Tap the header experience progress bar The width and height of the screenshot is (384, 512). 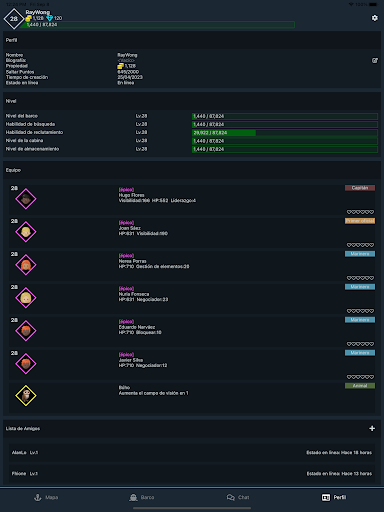pyautogui.click(x=157, y=25)
